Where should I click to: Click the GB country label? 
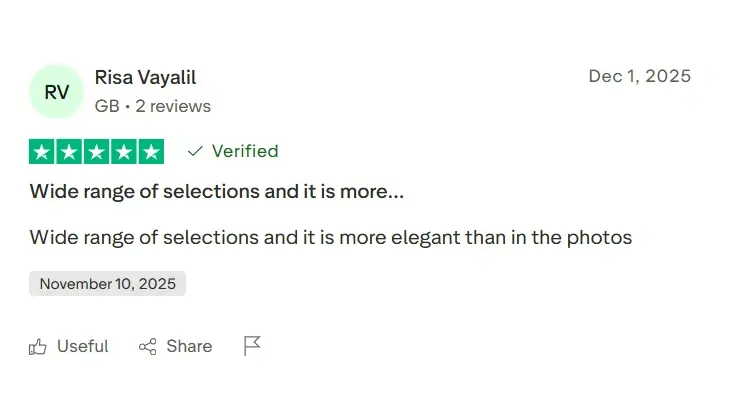click(106, 106)
